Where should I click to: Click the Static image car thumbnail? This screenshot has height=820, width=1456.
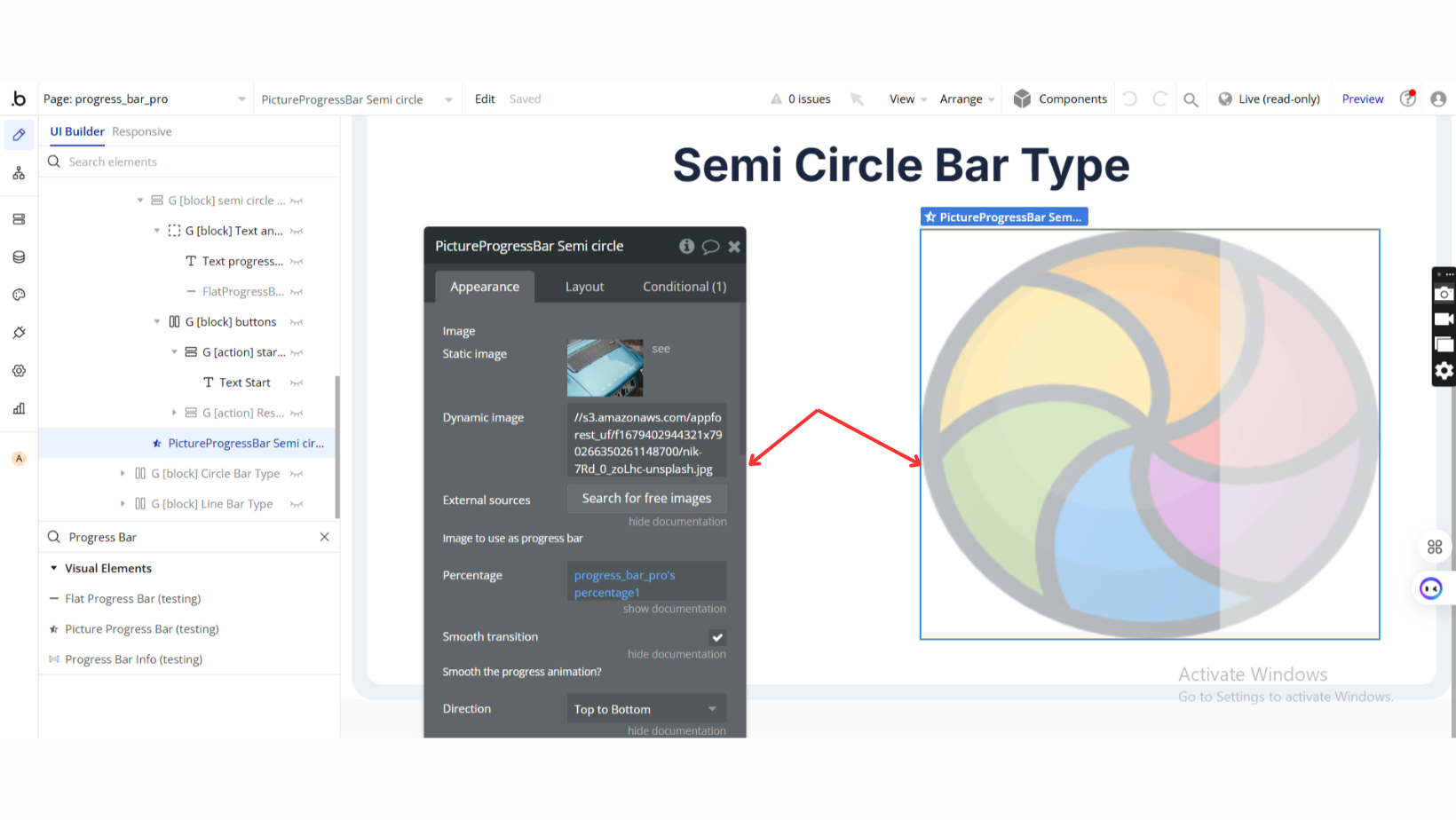click(605, 367)
